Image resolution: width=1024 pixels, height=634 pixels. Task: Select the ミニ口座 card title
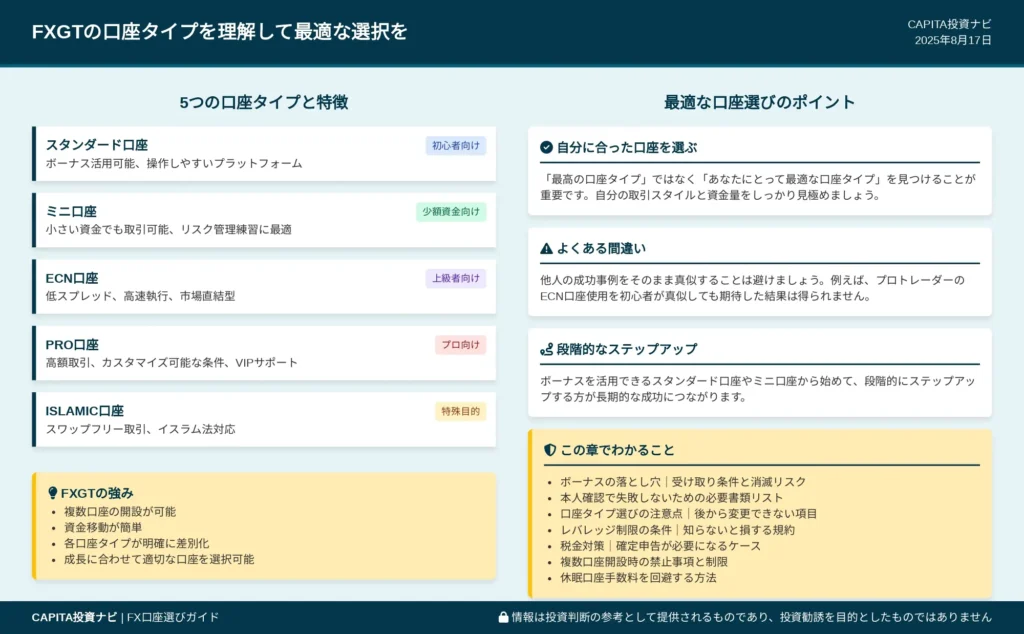coord(71,211)
